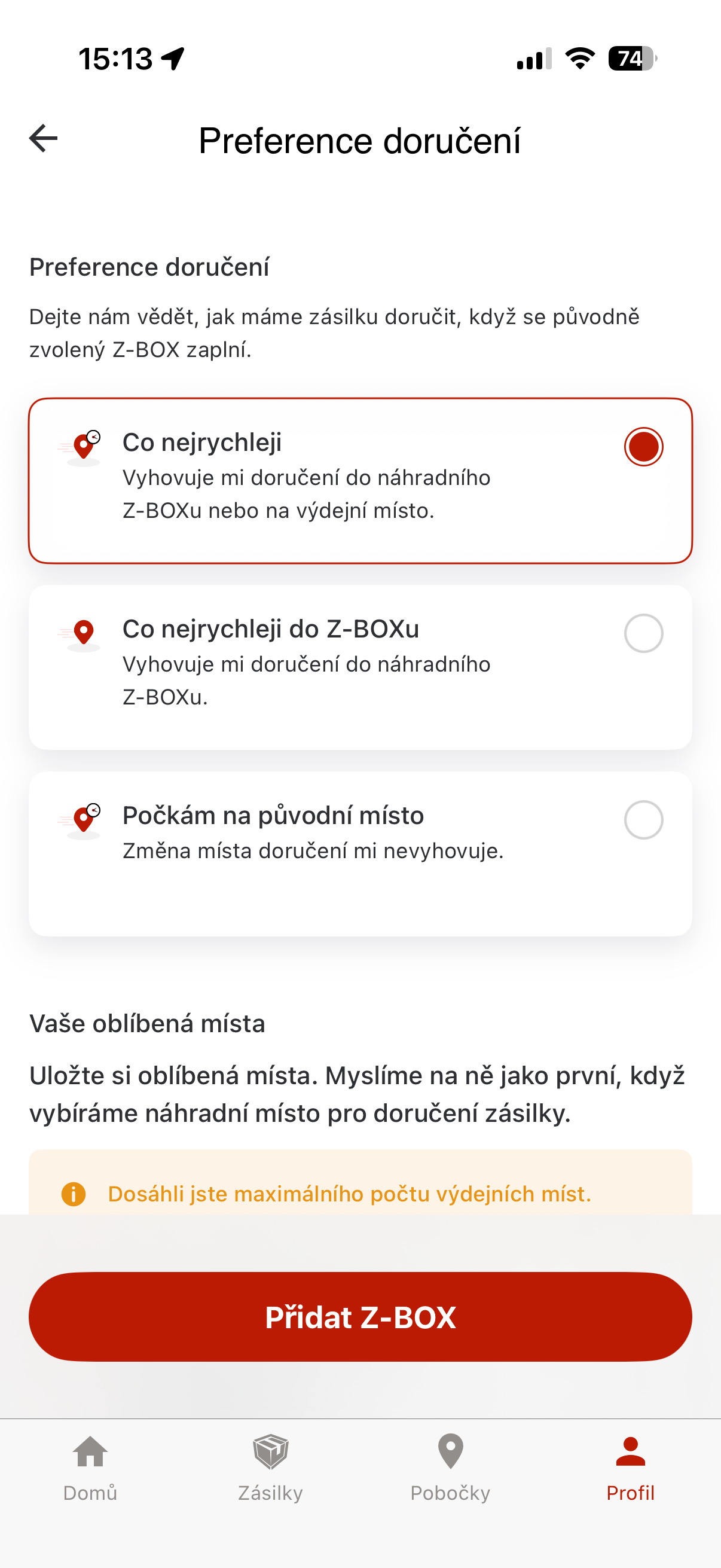Switch to the Pobočky tab label
721x1568 pixels.
(x=450, y=1493)
